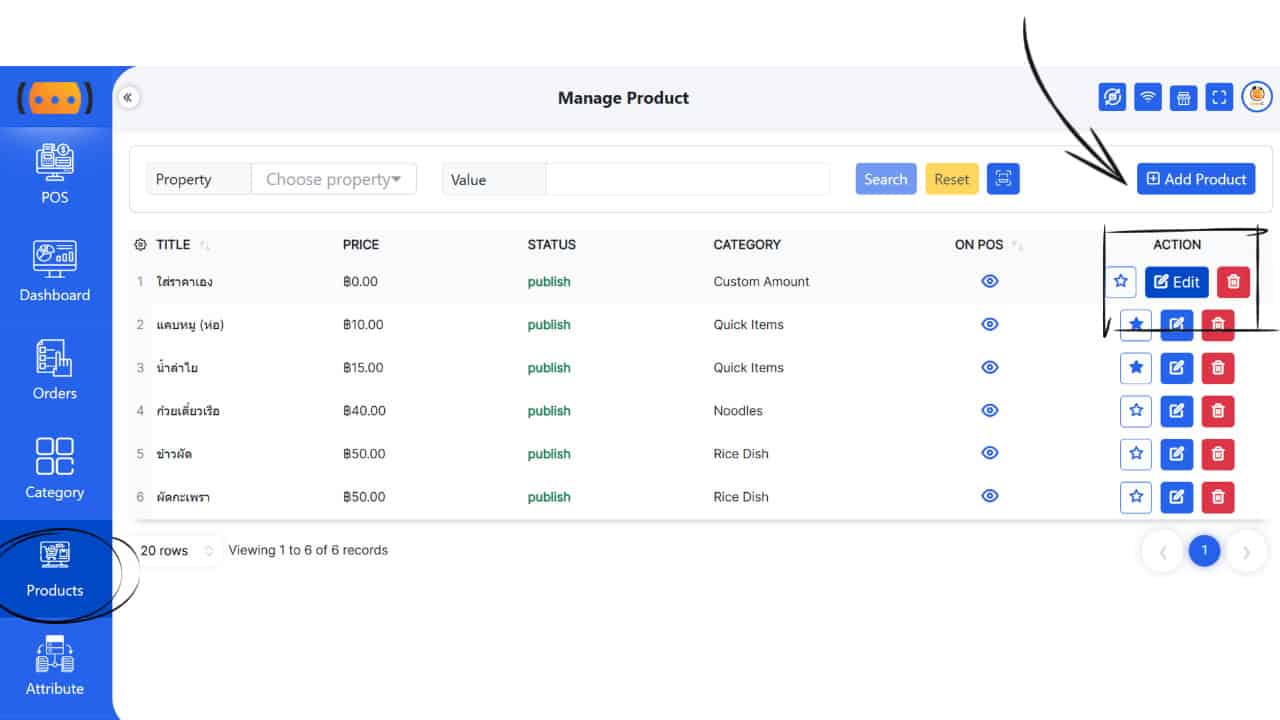Open the 20 rows page size selector

(x=177, y=551)
